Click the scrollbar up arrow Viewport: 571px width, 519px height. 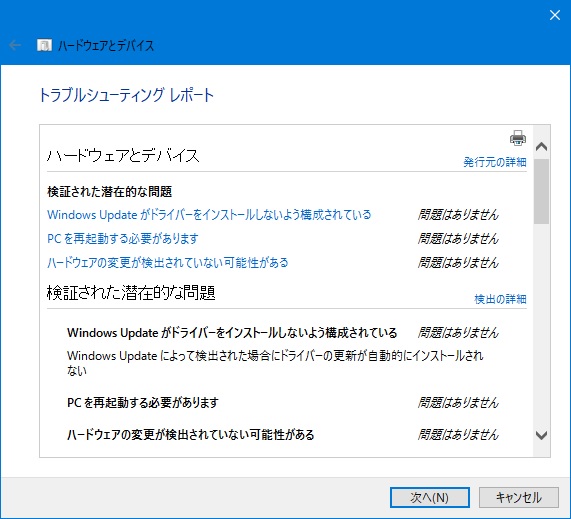(x=542, y=146)
